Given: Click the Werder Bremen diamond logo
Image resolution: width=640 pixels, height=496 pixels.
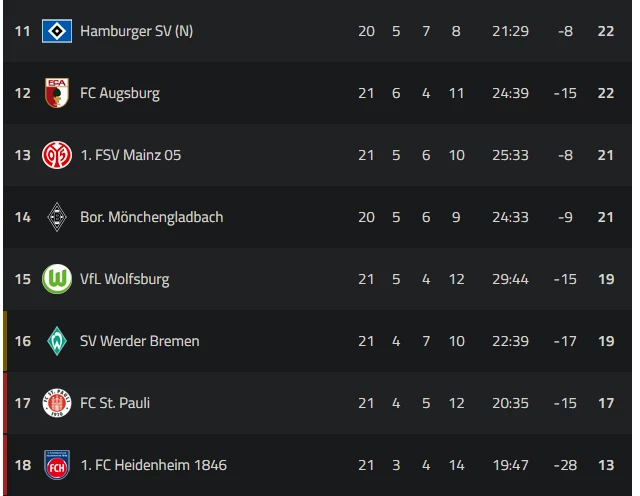Looking at the screenshot, I should (x=57, y=341).
